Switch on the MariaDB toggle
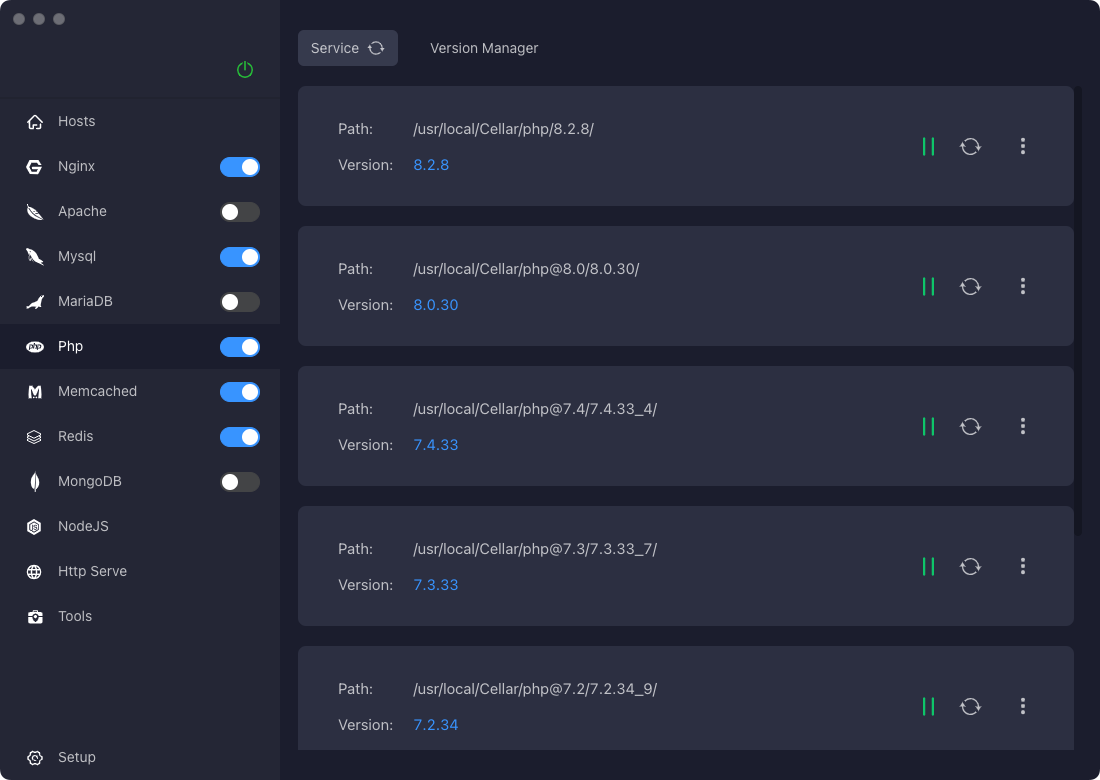Image resolution: width=1100 pixels, height=780 pixels. (x=240, y=302)
